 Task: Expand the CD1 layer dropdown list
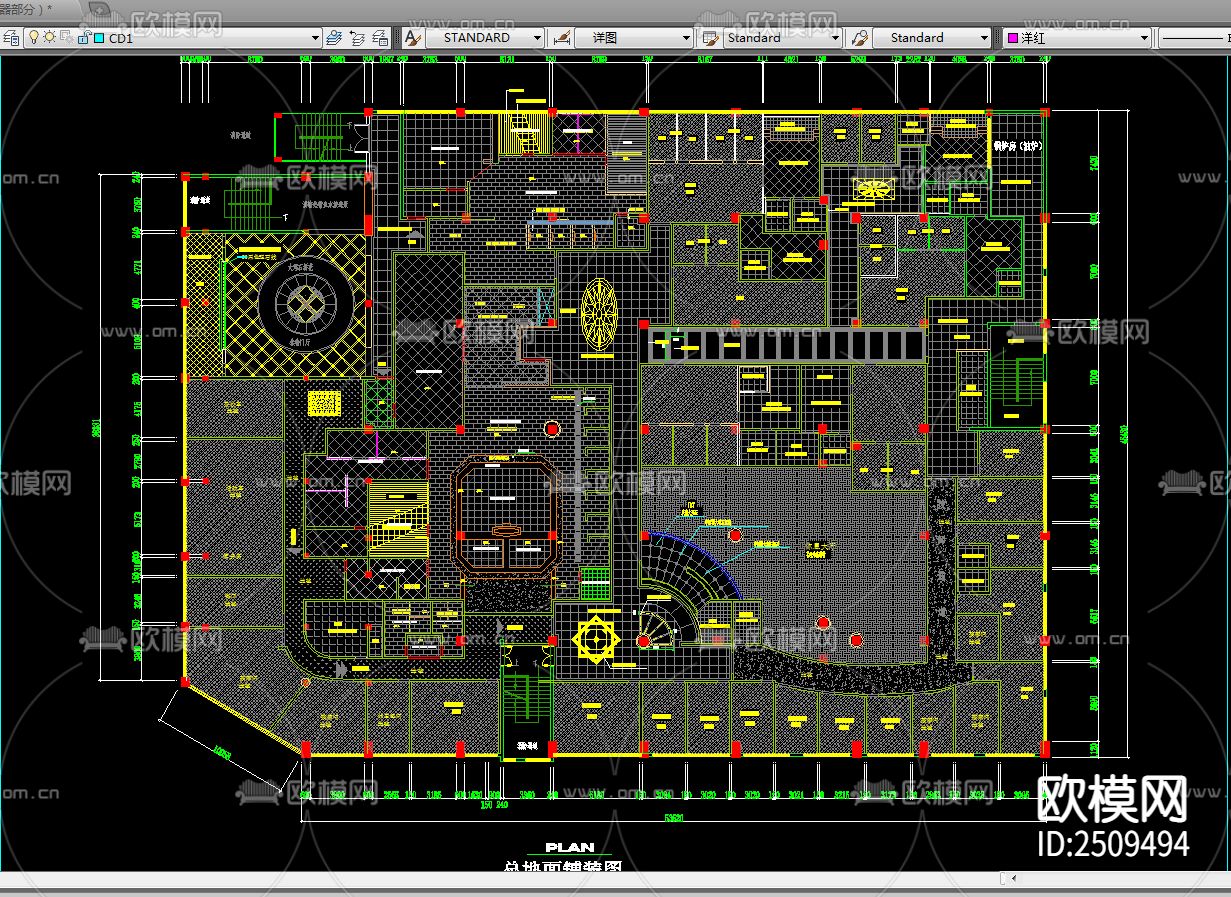point(314,38)
